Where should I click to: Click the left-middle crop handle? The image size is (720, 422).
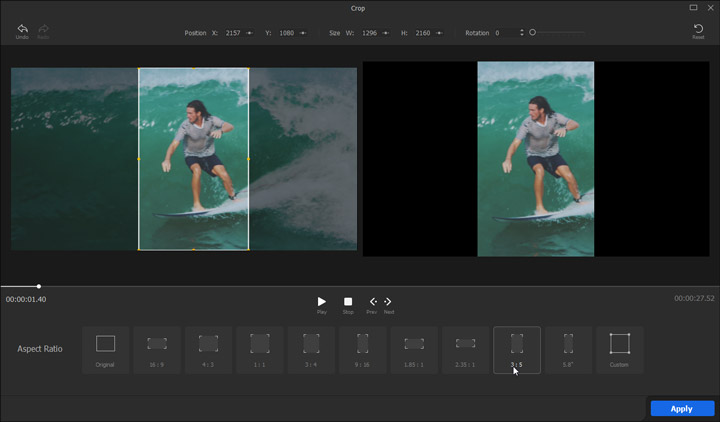pyautogui.click(x=139, y=159)
